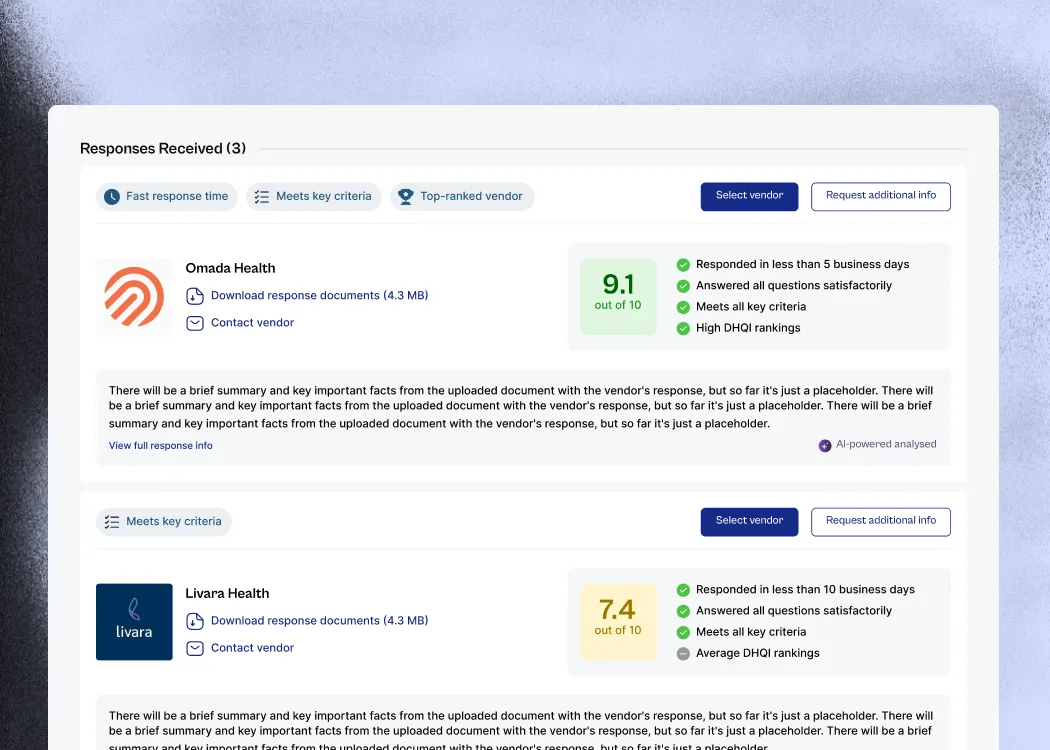Download Omada Health response documents
Image resolution: width=1050 pixels, height=750 pixels.
pos(319,295)
